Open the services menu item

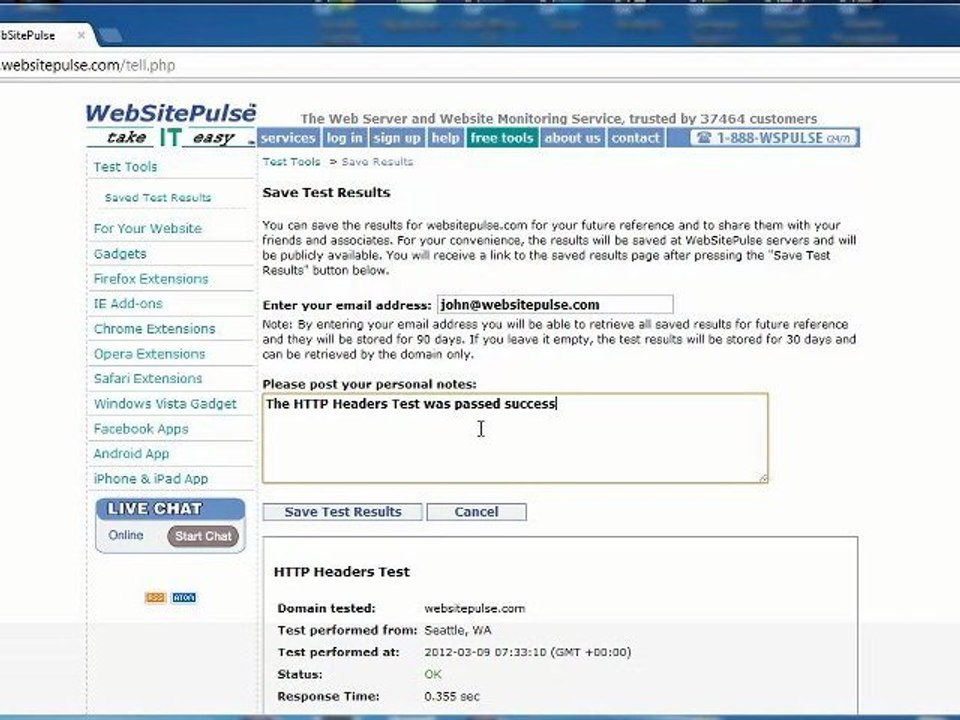coord(288,138)
